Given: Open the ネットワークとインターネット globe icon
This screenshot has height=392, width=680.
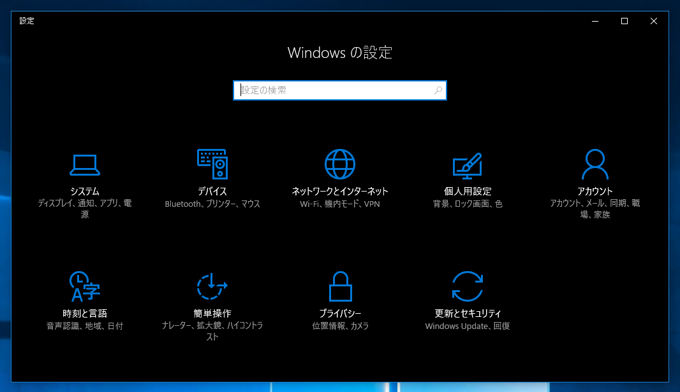Looking at the screenshot, I should [340, 164].
